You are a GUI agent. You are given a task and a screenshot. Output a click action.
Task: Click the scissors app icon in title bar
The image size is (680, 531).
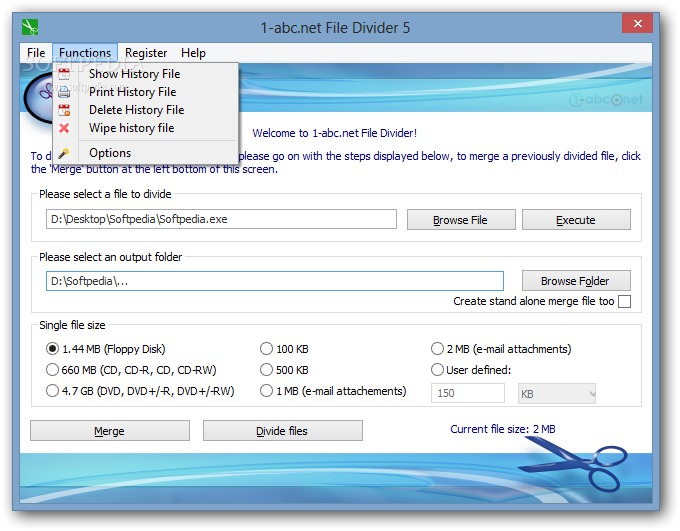pos(30,27)
